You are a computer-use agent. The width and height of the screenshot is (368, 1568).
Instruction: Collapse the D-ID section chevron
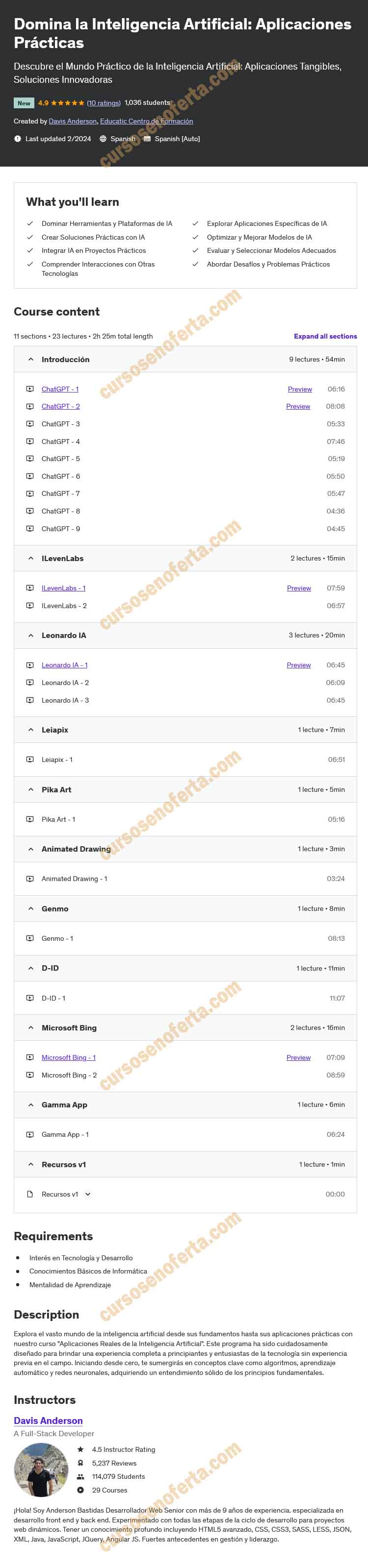pos(31,968)
